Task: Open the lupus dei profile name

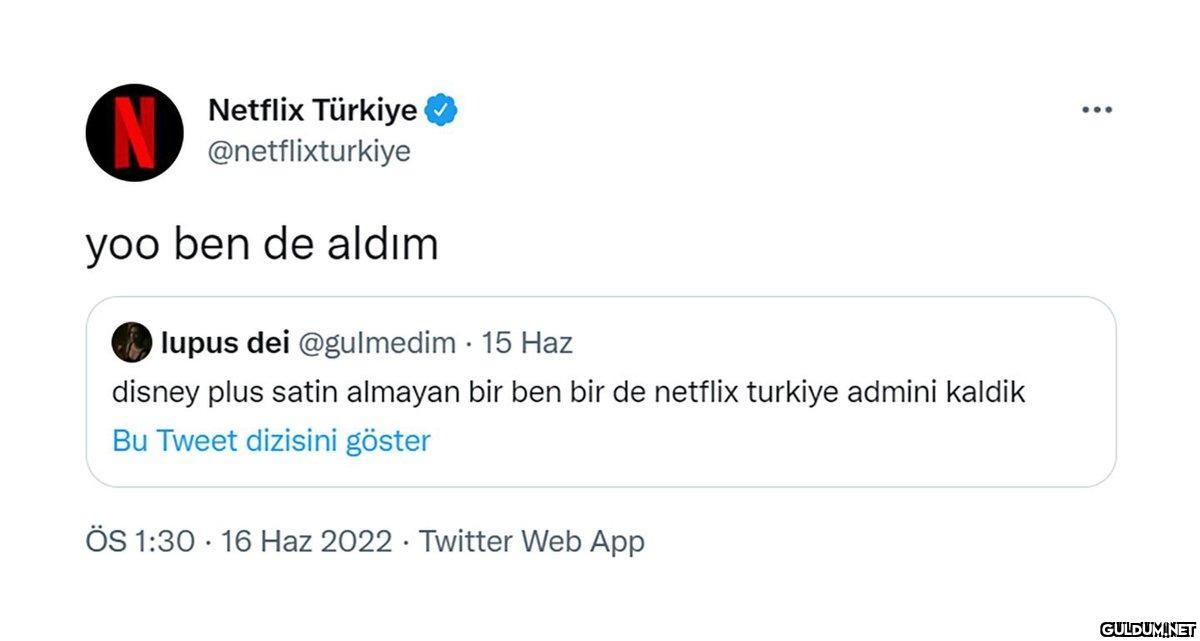Action: 224,343
